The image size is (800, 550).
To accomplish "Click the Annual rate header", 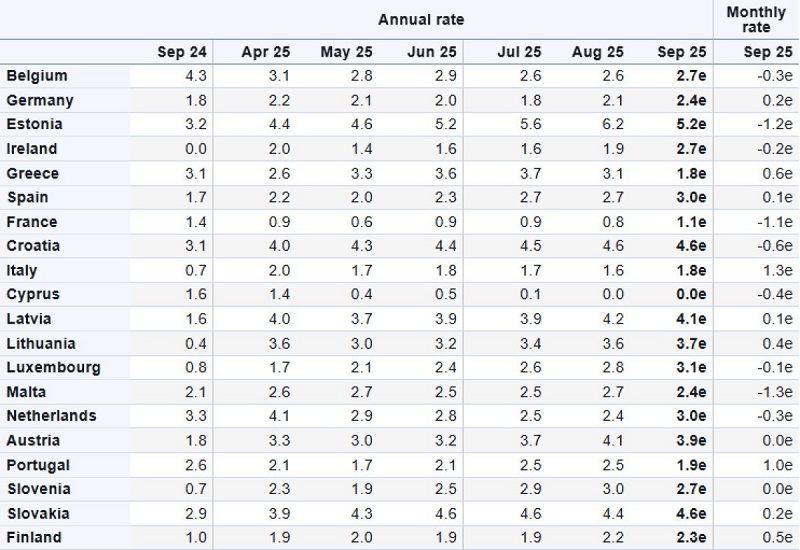I will [x=421, y=19].
